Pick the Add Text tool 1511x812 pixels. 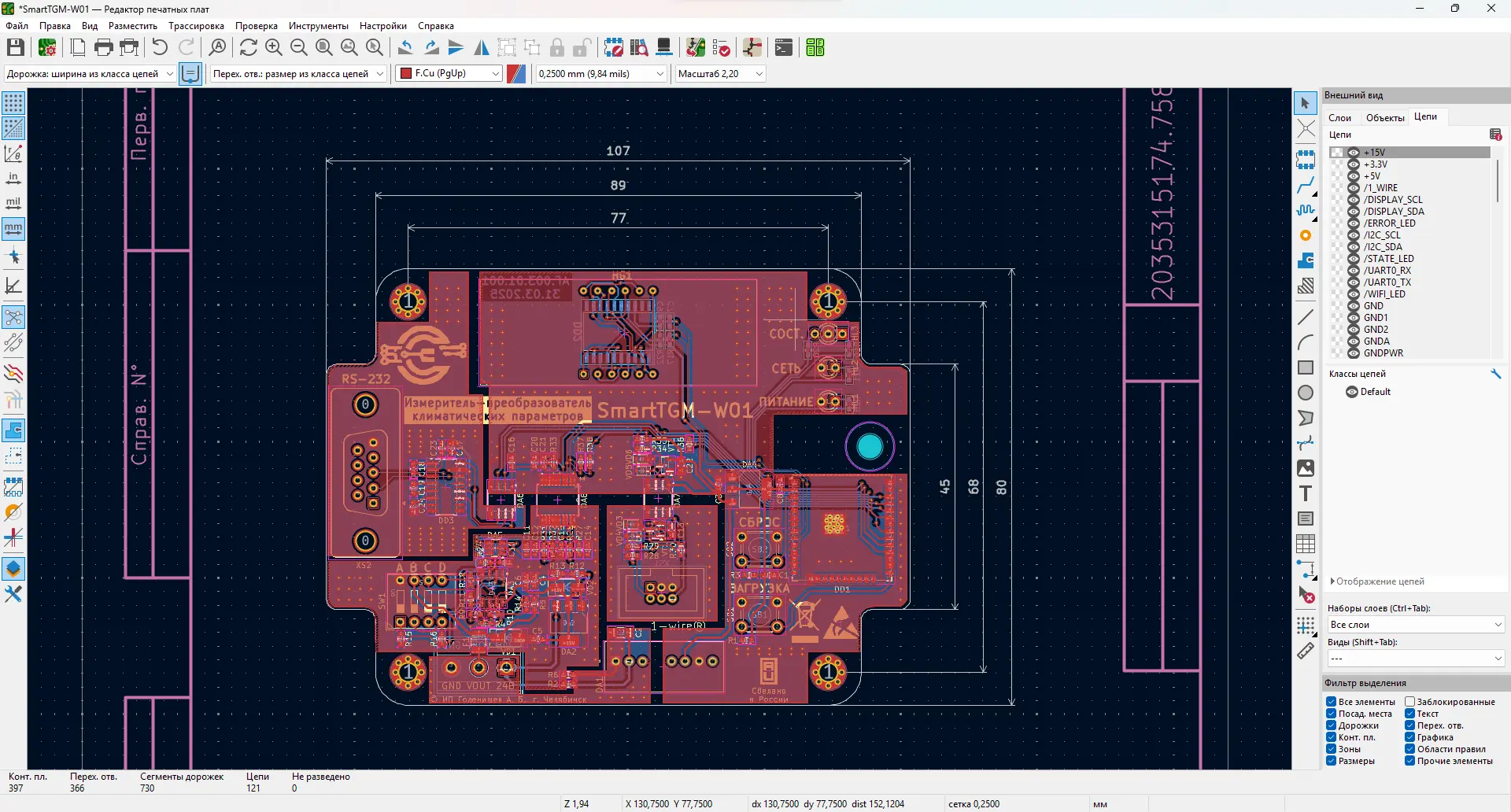(1306, 493)
